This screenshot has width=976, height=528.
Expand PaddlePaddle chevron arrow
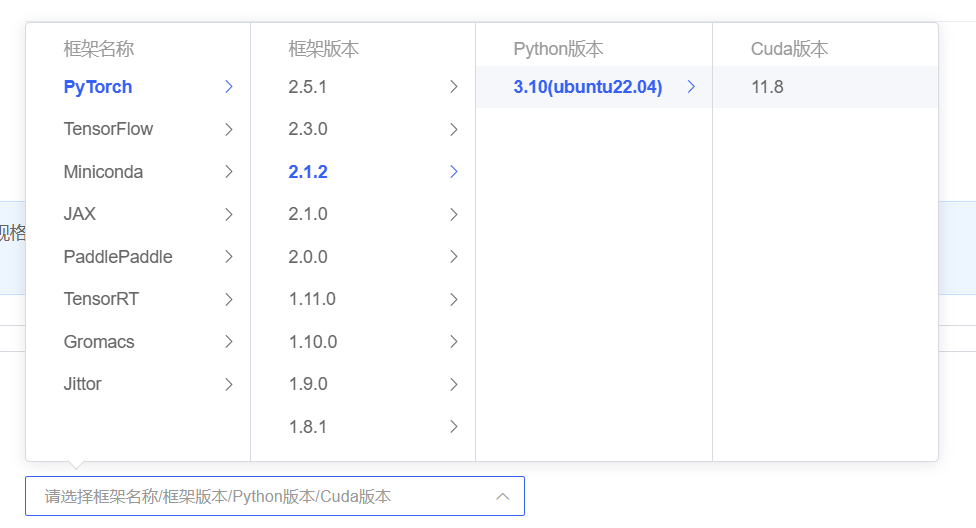coord(229,257)
